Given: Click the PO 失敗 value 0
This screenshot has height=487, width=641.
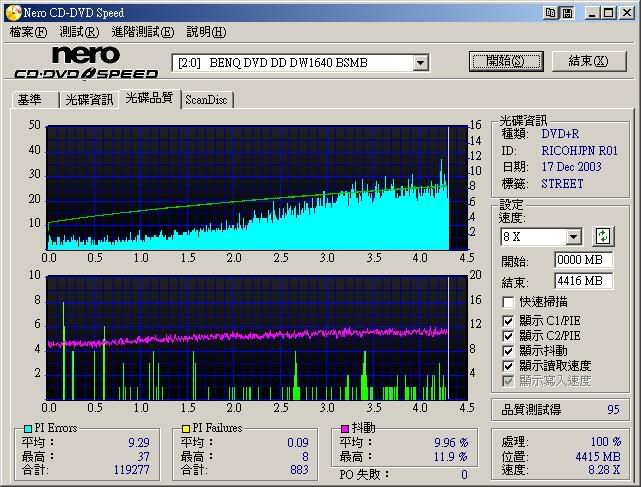Looking at the screenshot, I should coord(464,475).
